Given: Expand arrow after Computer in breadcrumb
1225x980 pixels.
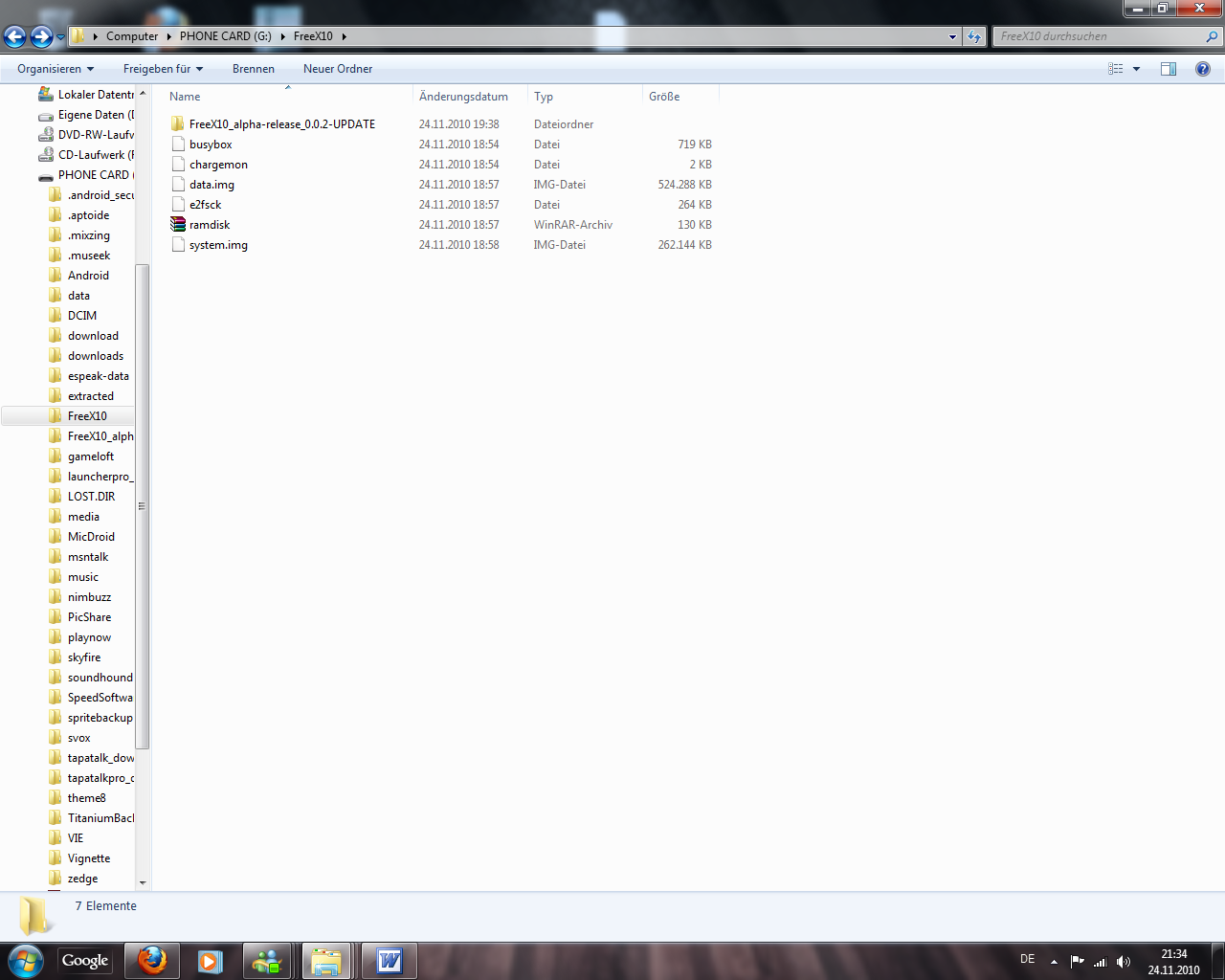Looking at the screenshot, I should [x=169, y=36].
